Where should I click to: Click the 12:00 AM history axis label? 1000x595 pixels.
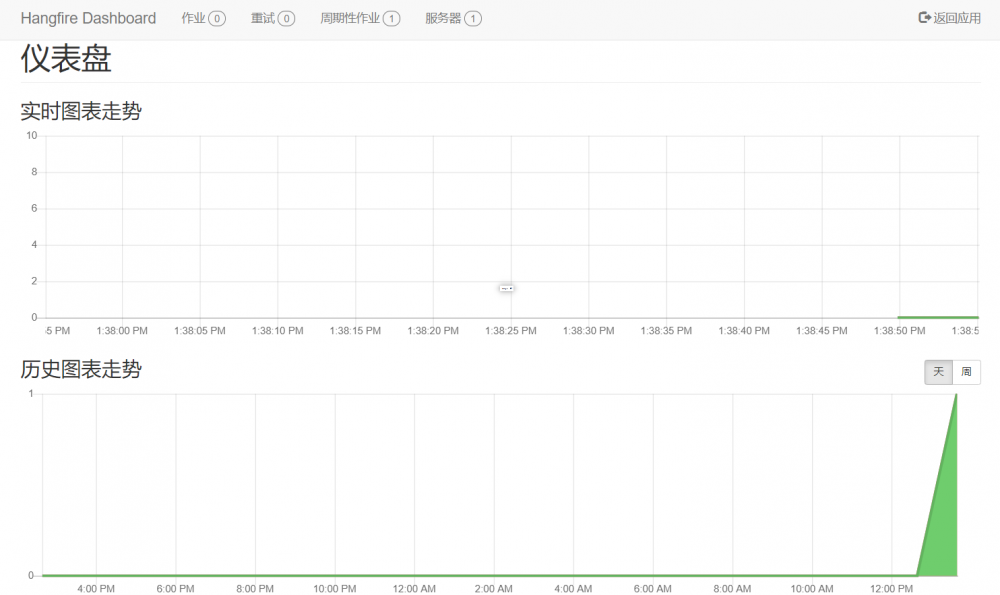(x=414, y=589)
